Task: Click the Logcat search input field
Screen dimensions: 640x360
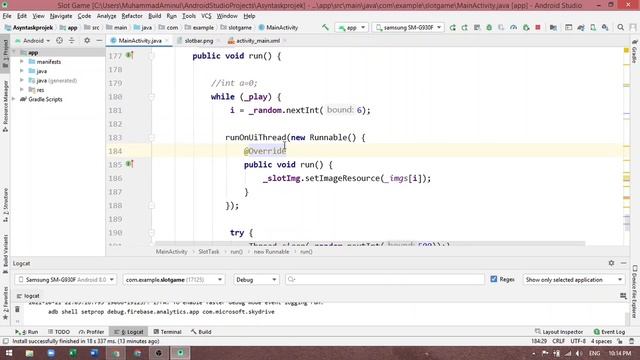Action: [x=385, y=280]
